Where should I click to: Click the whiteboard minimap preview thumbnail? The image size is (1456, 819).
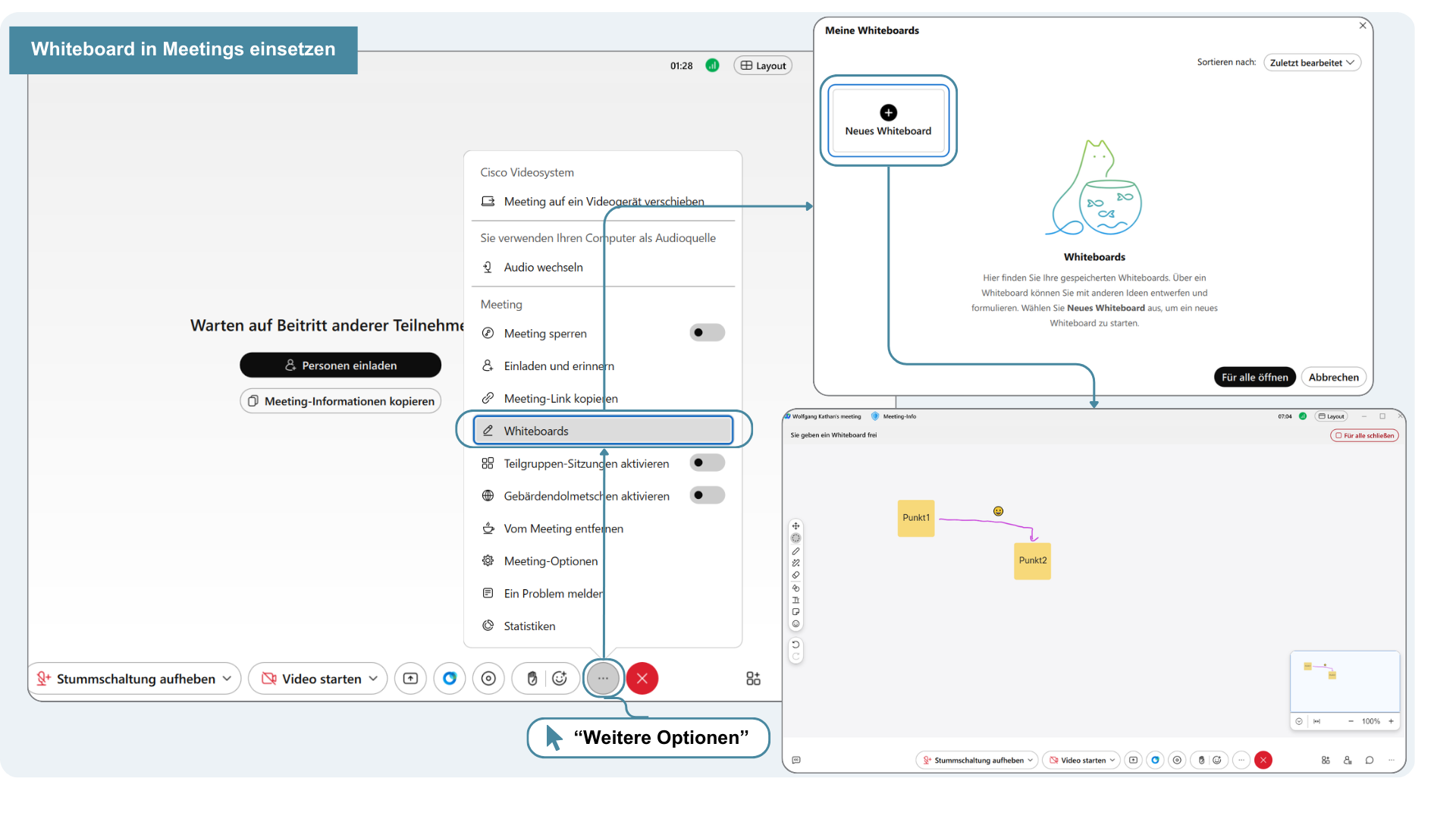(x=1345, y=682)
